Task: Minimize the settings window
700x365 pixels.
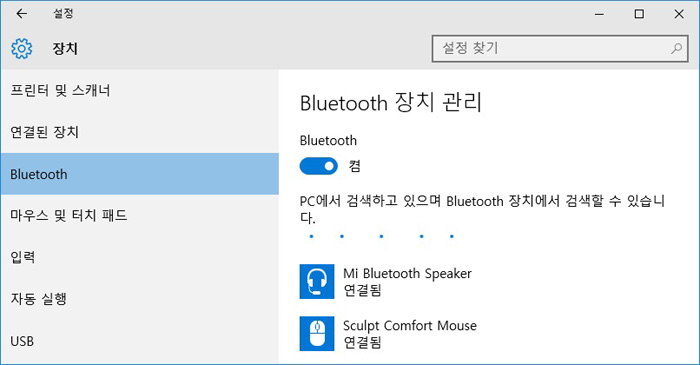Action: (599, 14)
